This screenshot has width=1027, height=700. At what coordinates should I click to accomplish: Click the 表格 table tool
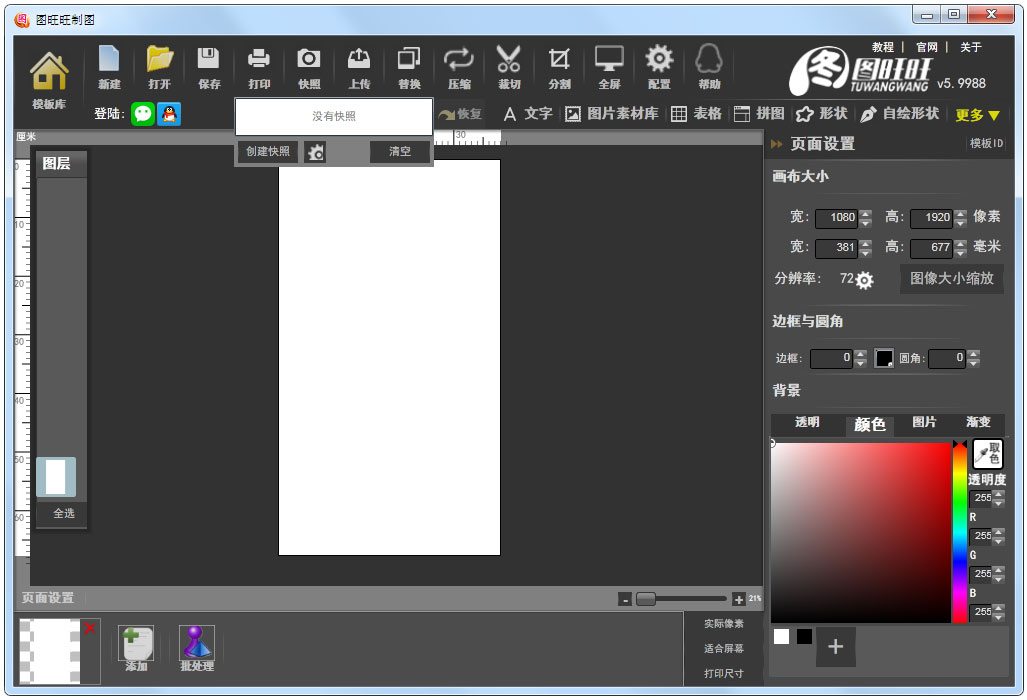(696, 114)
